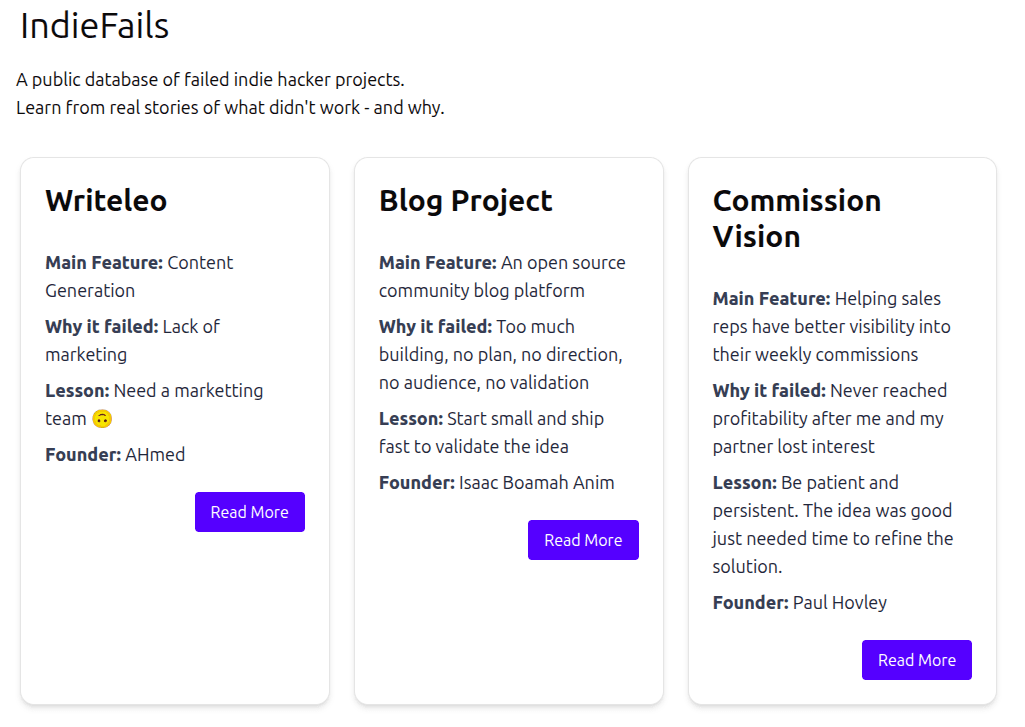Open Read More on Writeleo card
Viewport: 1025px width, 727px height.
tap(250, 512)
